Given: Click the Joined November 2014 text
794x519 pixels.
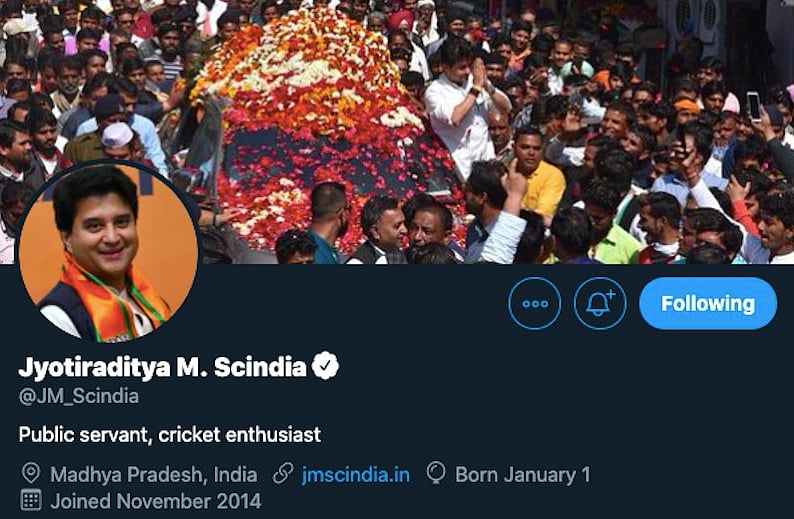Looking at the screenshot, I should (x=156, y=501).
